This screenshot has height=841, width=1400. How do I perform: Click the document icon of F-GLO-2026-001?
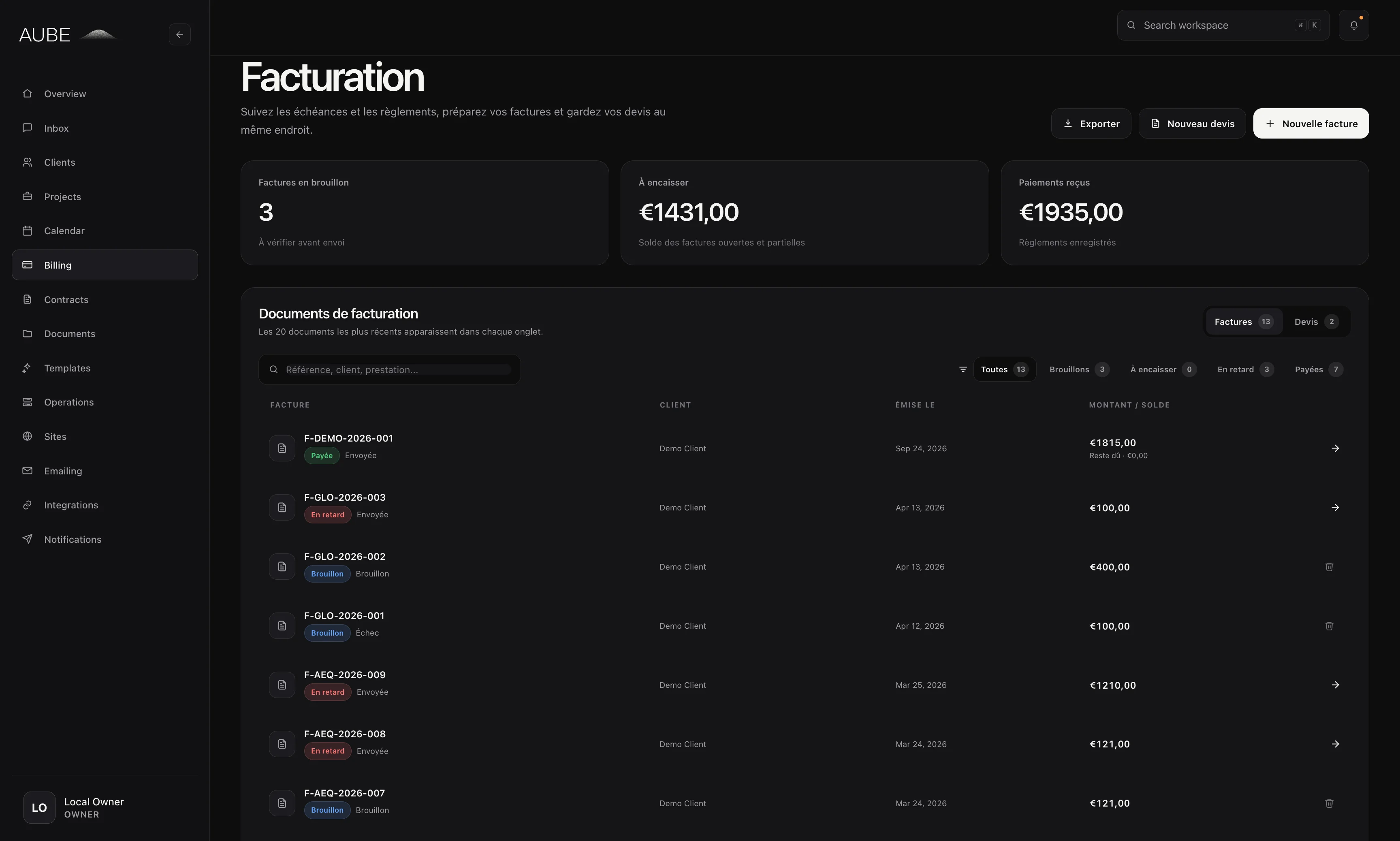coord(282,626)
